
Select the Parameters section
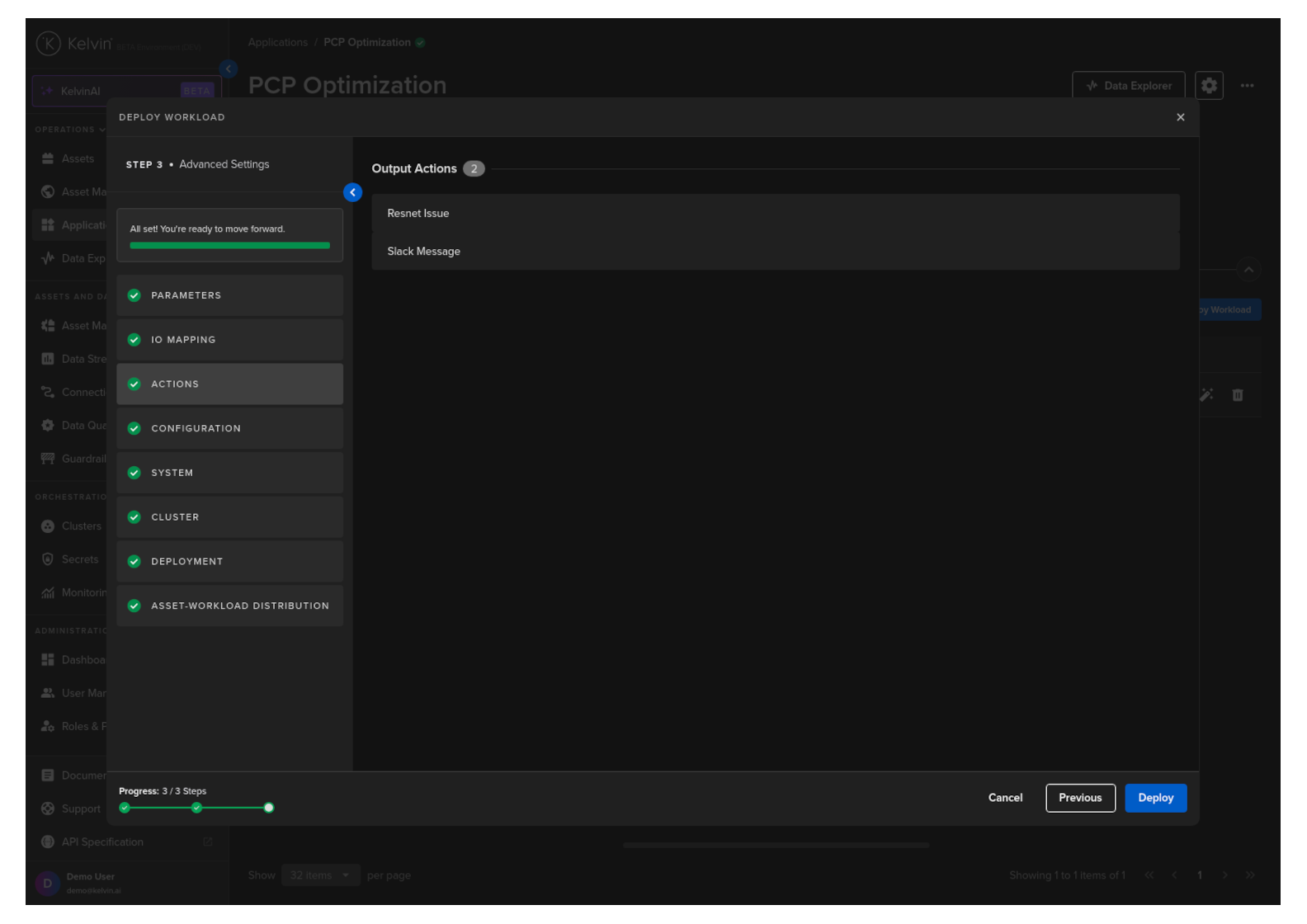pos(229,295)
